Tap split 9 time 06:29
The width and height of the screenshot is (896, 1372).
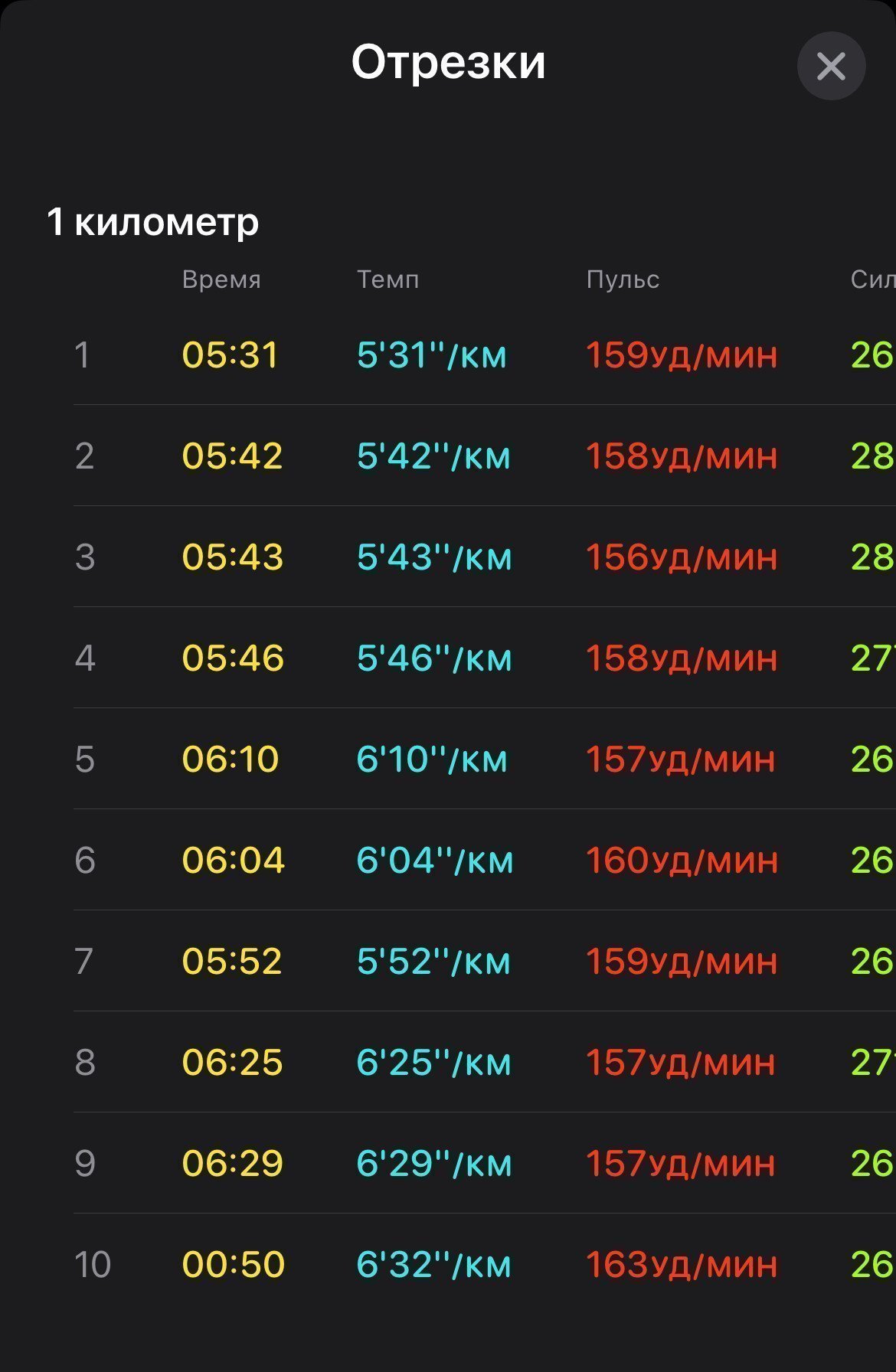(x=233, y=1164)
